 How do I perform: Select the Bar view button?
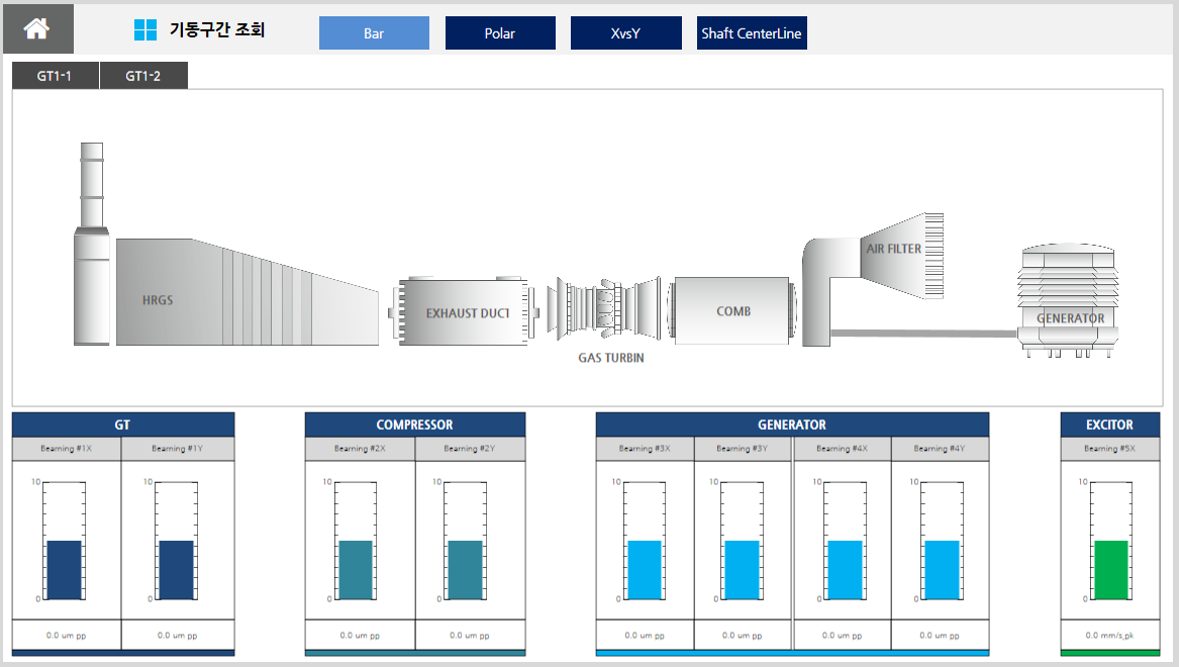click(374, 33)
